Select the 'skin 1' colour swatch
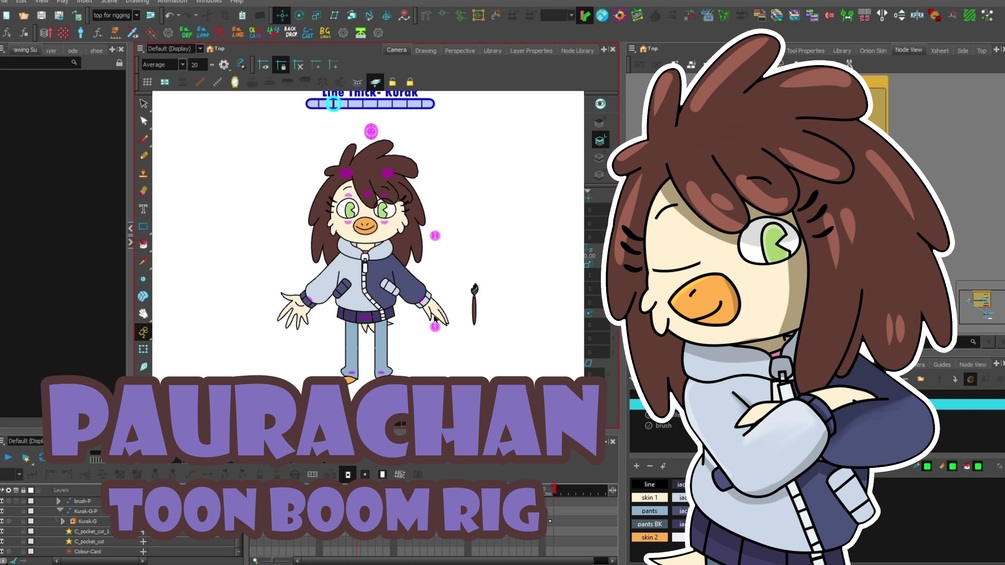 (x=649, y=497)
